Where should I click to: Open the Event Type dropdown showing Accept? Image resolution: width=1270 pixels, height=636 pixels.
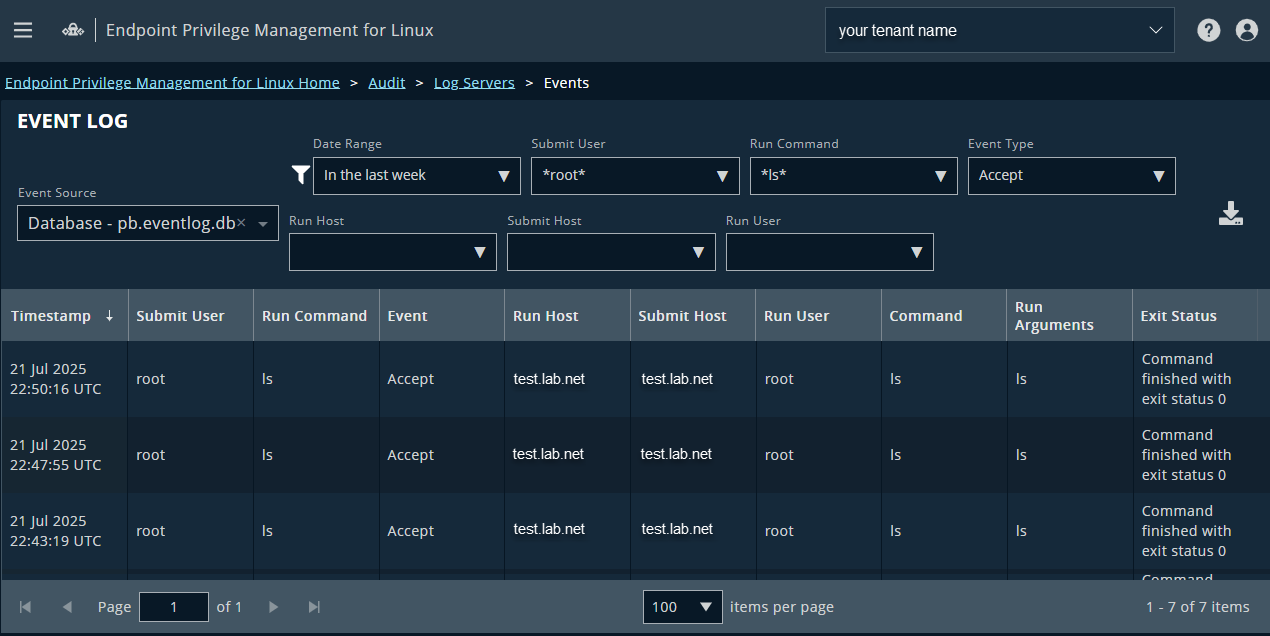(1072, 176)
